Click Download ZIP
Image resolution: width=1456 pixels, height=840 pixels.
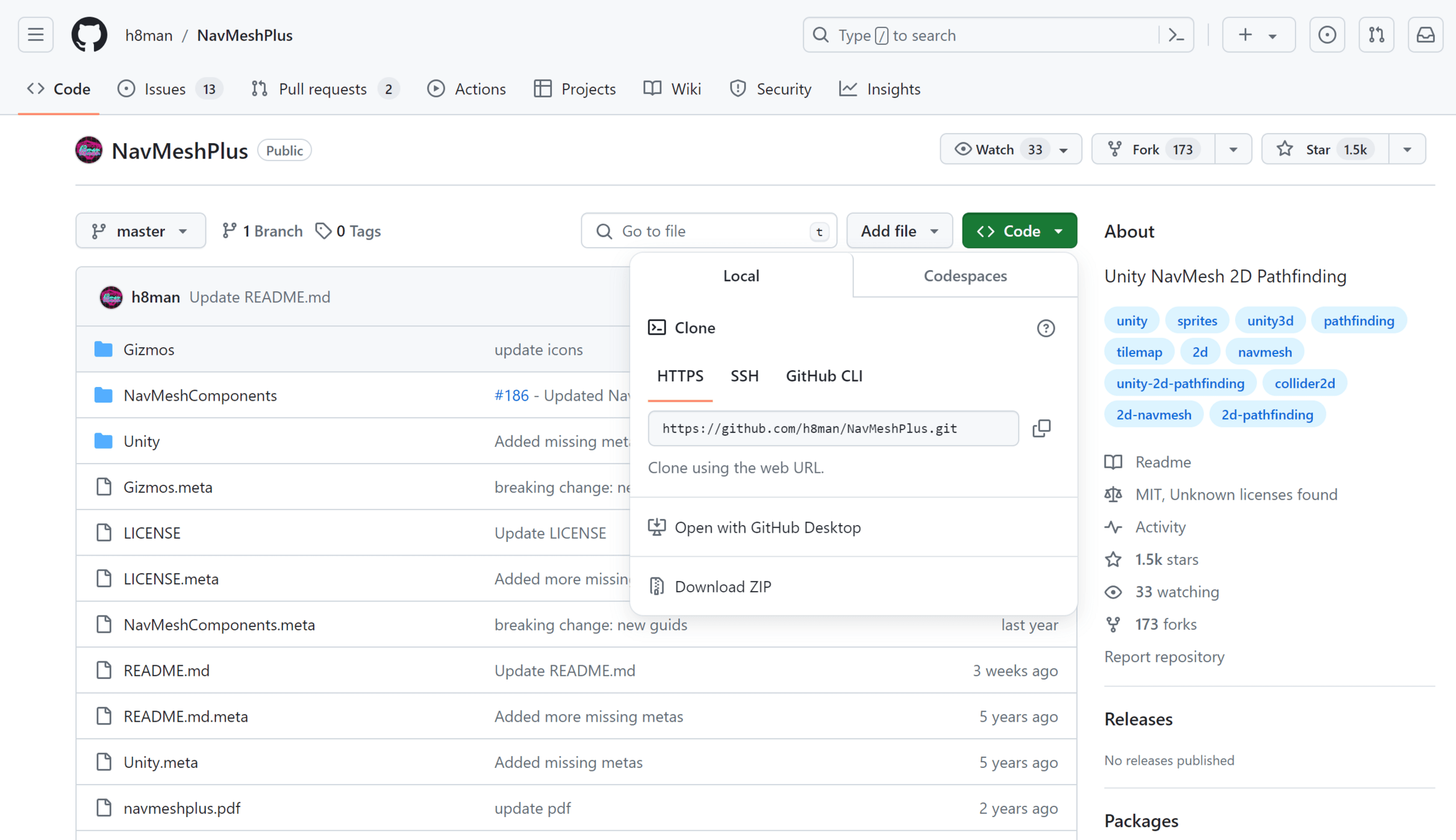click(722, 586)
